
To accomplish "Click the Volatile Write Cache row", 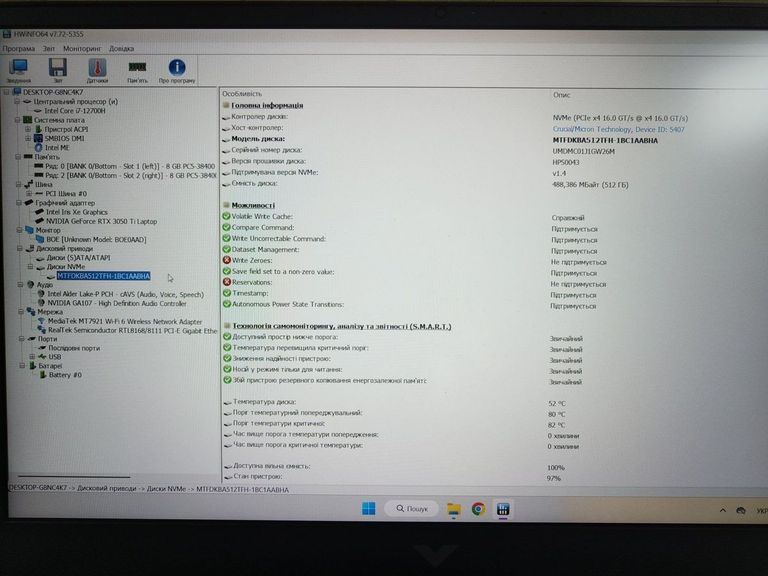I will pyautogui.click(x=403, y=216).
